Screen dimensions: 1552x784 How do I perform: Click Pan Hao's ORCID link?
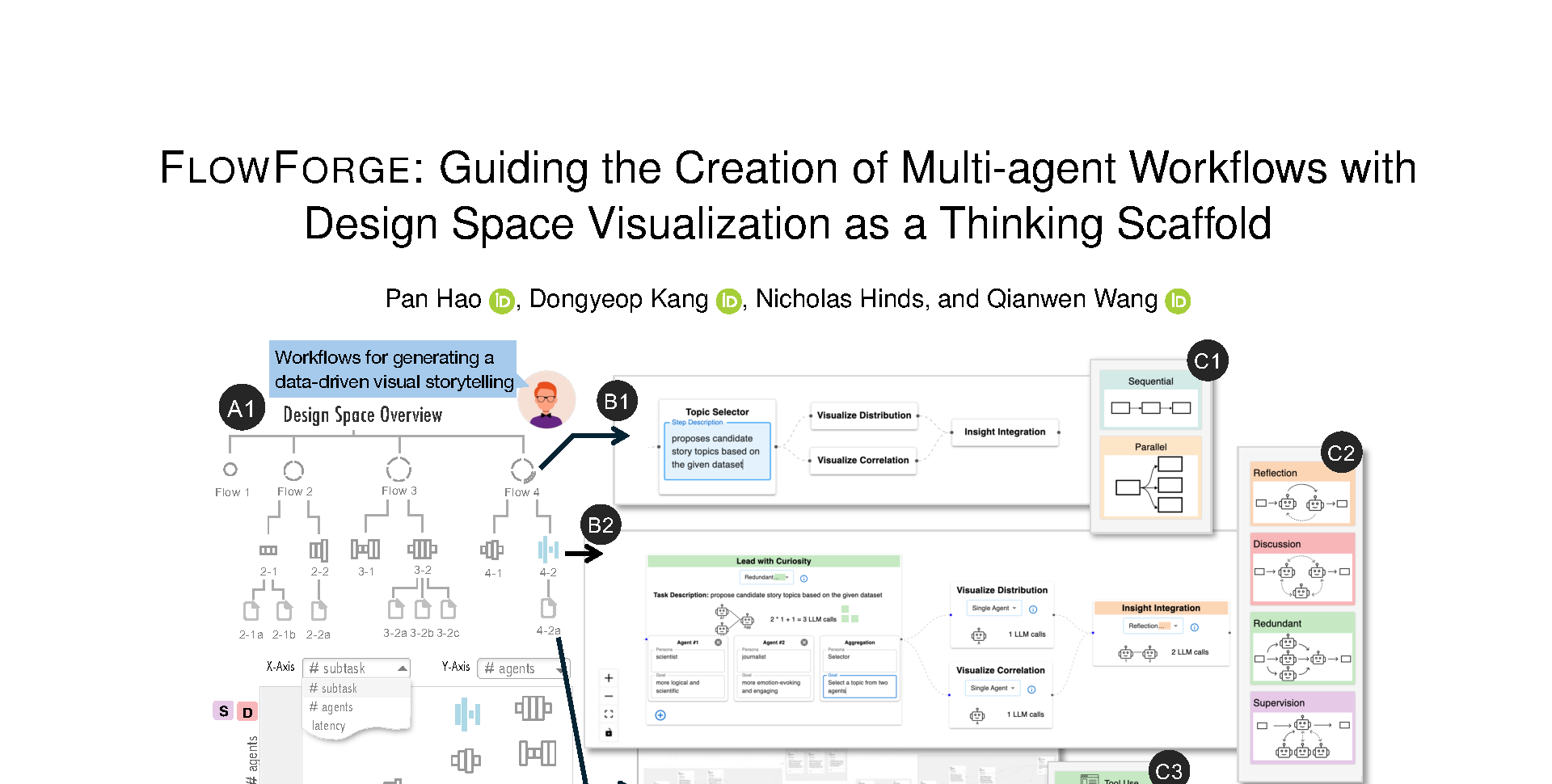pyautogui.click(x=502, y=301)
